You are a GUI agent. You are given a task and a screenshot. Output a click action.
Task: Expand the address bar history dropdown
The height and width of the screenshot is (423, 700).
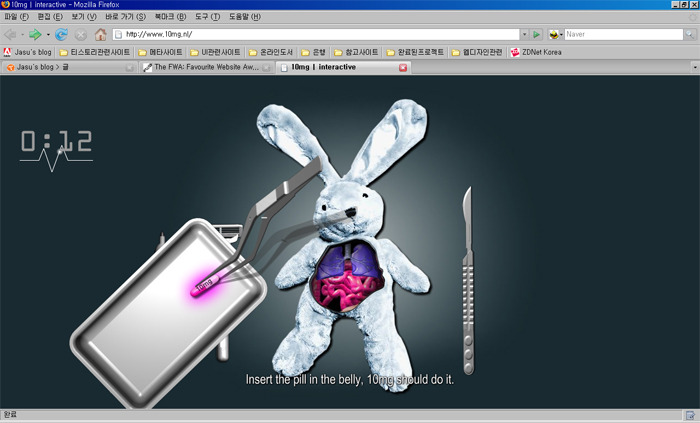[525, 34]
